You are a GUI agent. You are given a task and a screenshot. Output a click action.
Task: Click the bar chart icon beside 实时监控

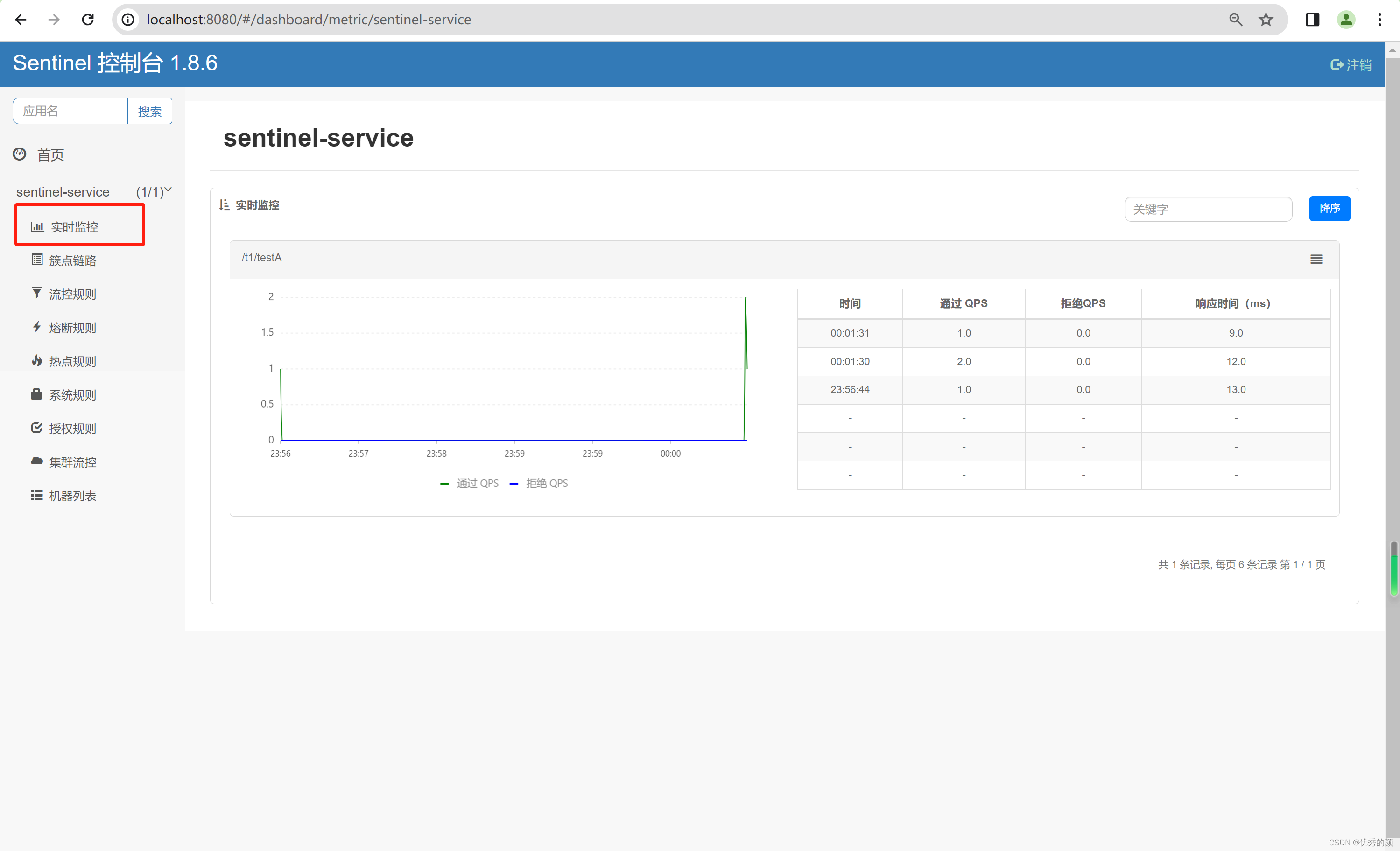tap(37, 227)
